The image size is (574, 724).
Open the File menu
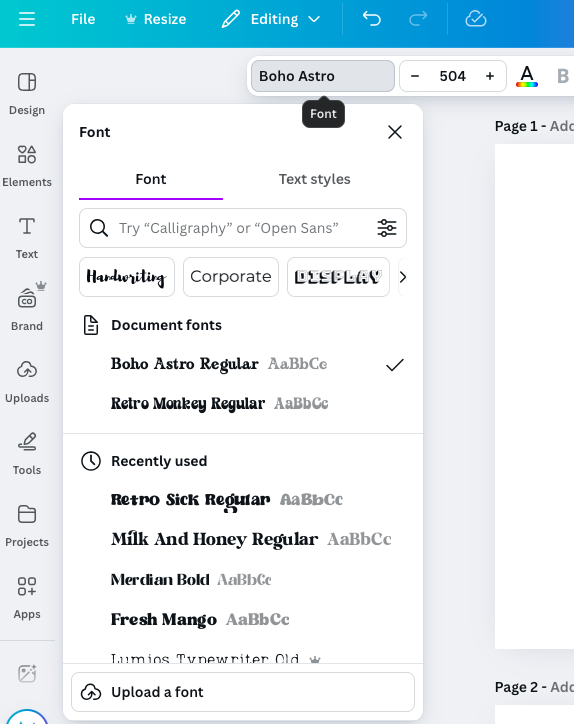tap(83, 19)
